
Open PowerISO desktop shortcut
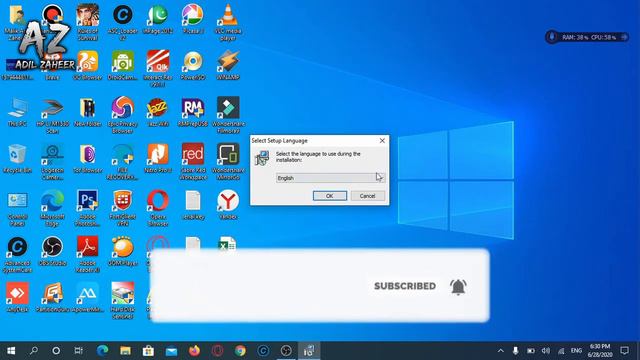point(193,65)
